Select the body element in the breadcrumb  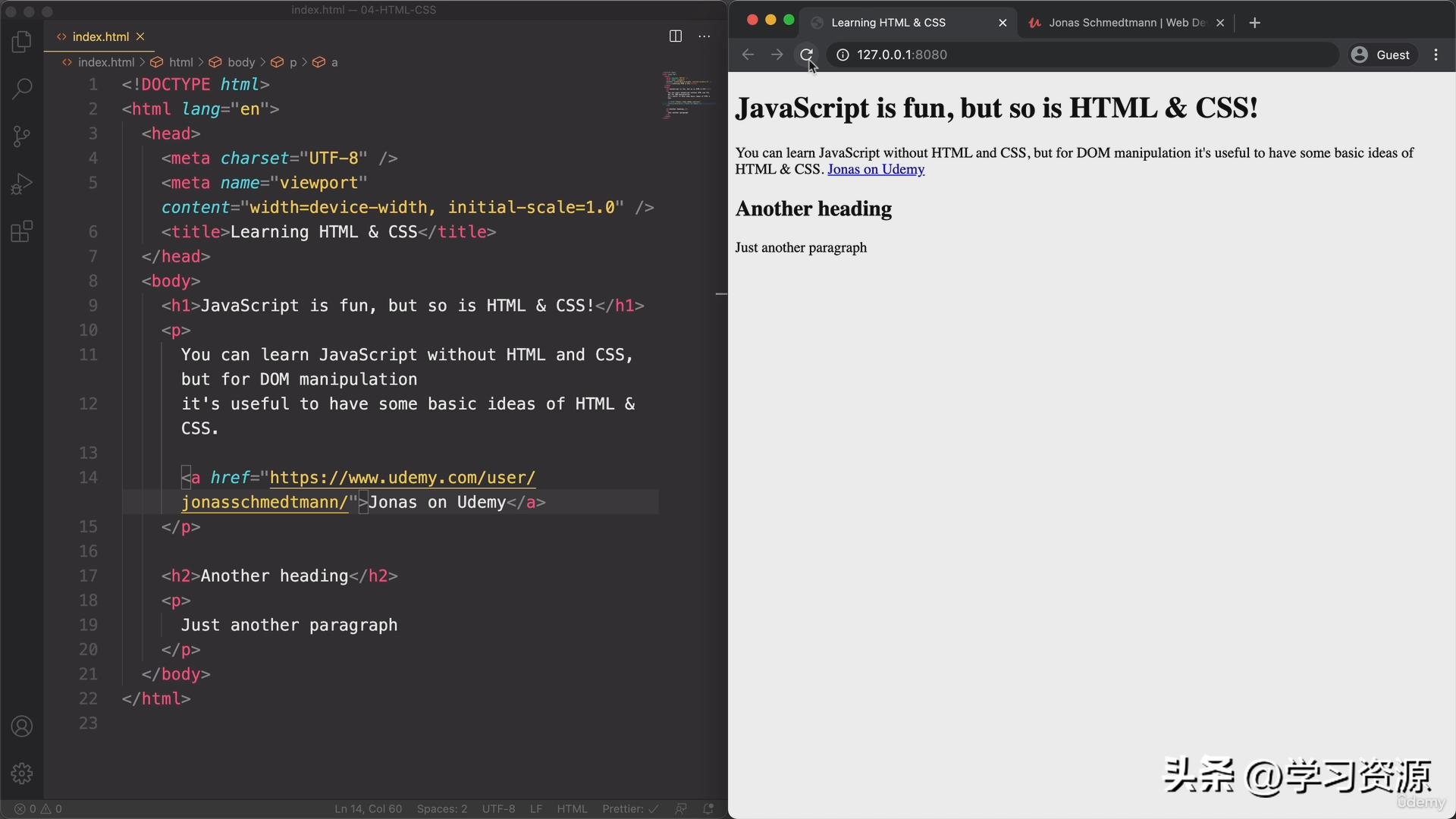[240, 62]
